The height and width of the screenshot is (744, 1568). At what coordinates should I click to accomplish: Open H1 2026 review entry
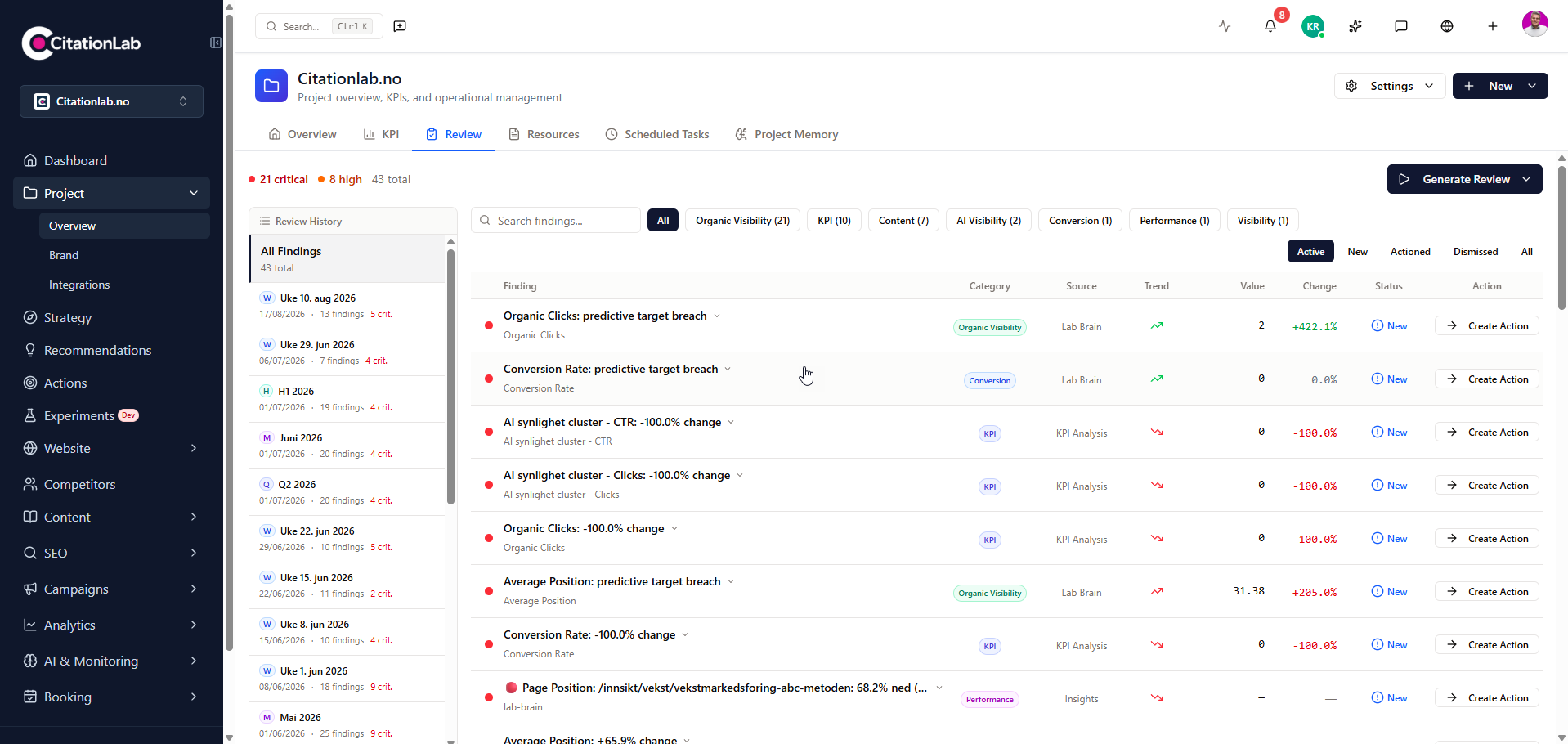(347, 399)
